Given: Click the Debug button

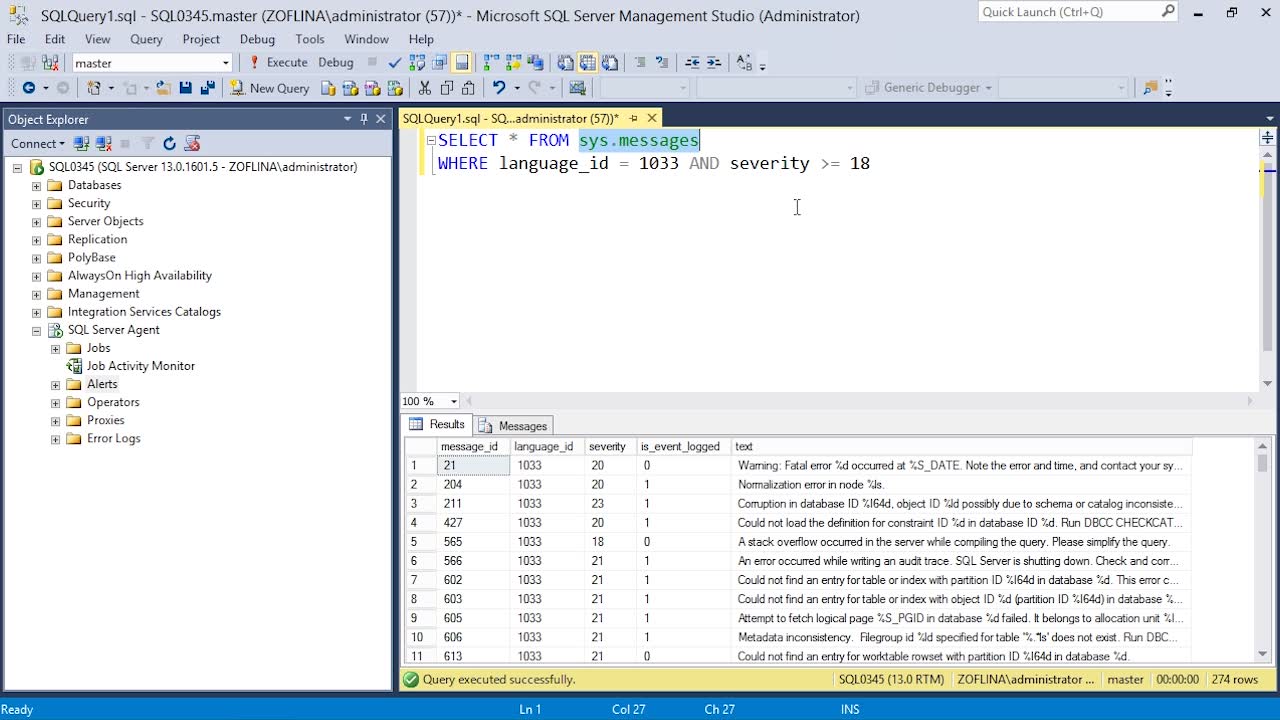Looking at the screenshot, I should tap(336, 62).
